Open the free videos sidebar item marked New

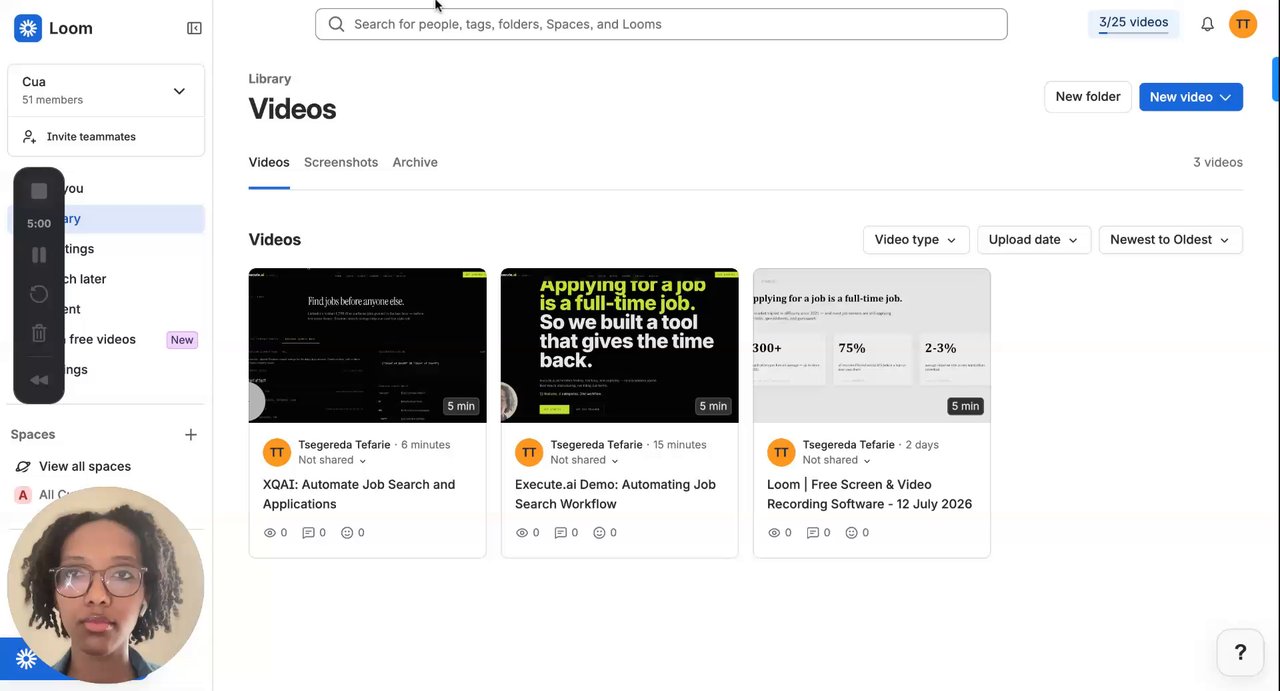106,339
